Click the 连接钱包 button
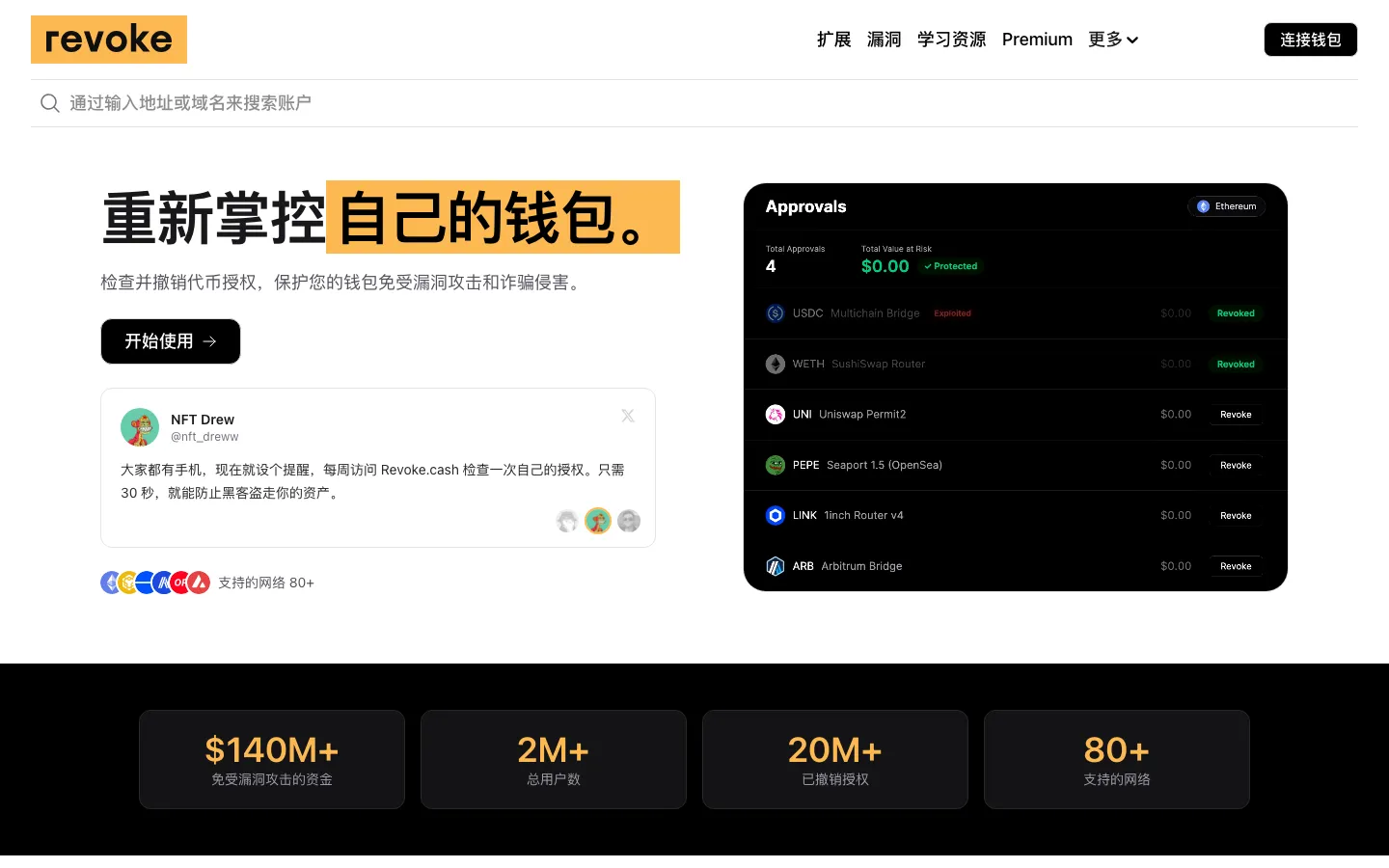Image resolution: width=1389 pixels, height=868 pixels. point(1311,40)
